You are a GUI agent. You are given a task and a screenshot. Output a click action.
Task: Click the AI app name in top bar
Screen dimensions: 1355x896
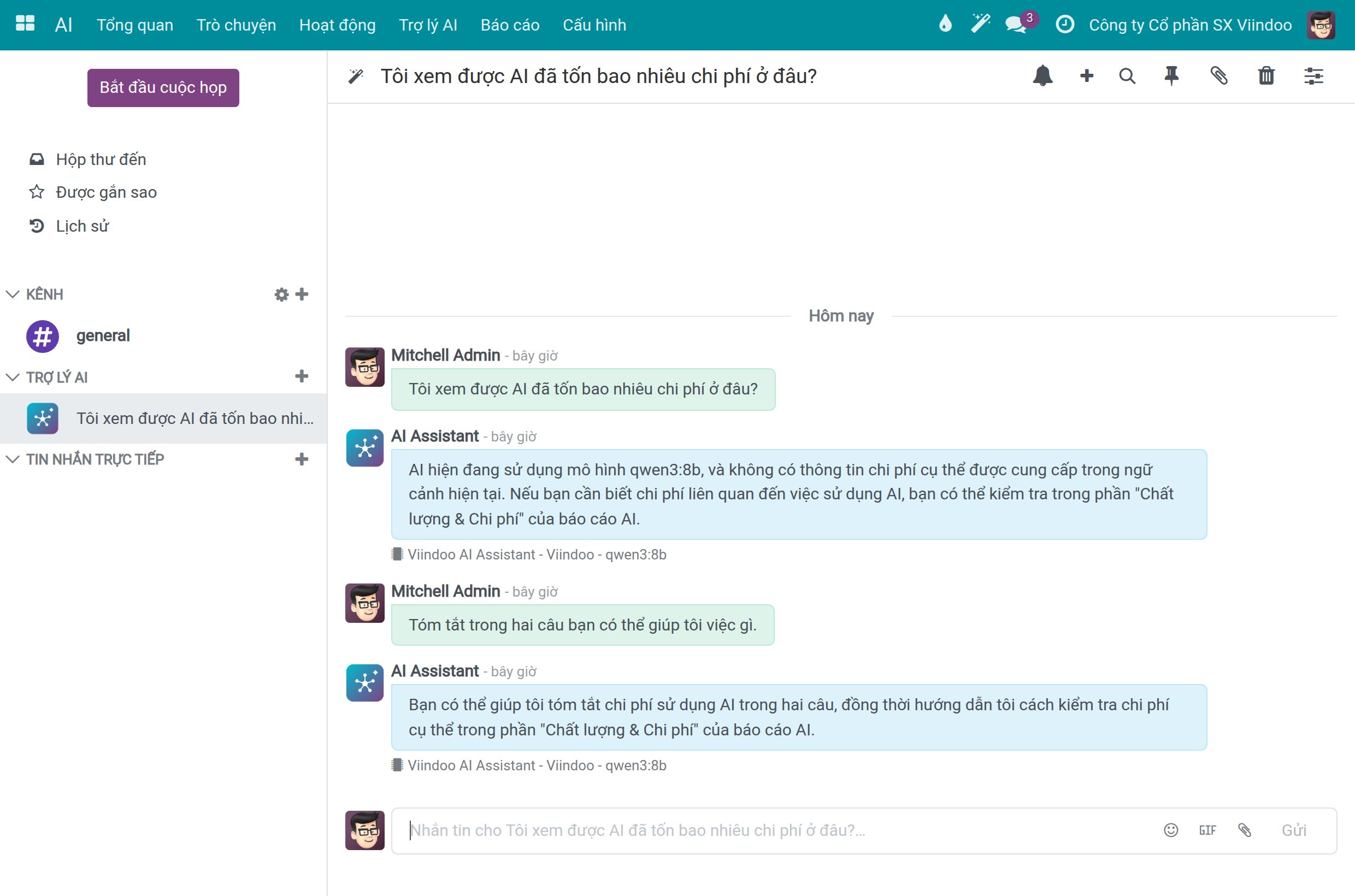click(x=63, y=25)
